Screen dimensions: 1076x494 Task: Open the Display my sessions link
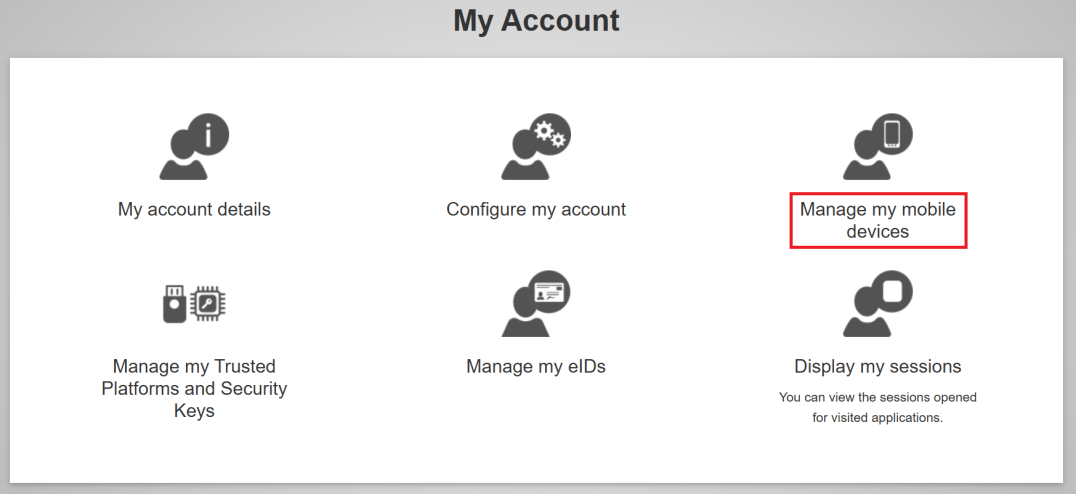tap(877, 367)
